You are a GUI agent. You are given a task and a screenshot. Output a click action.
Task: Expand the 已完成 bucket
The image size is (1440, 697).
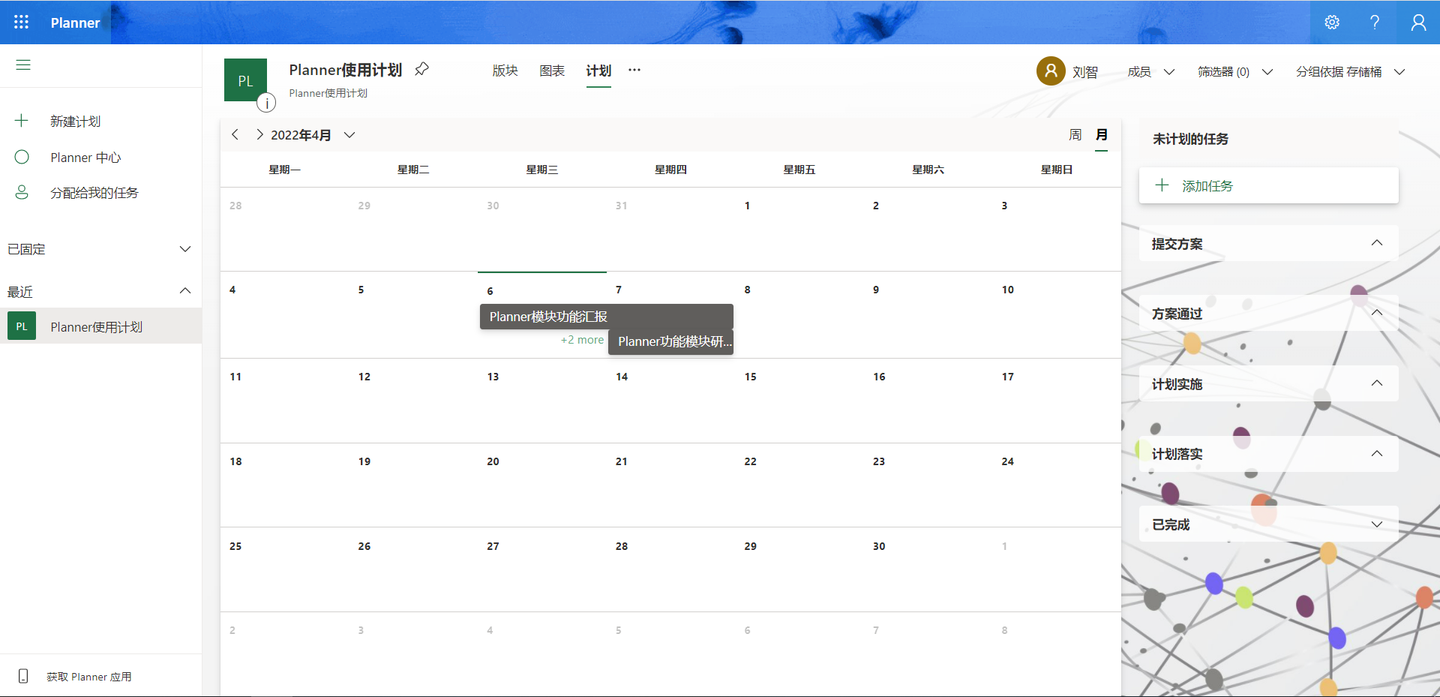[1377, 524]
